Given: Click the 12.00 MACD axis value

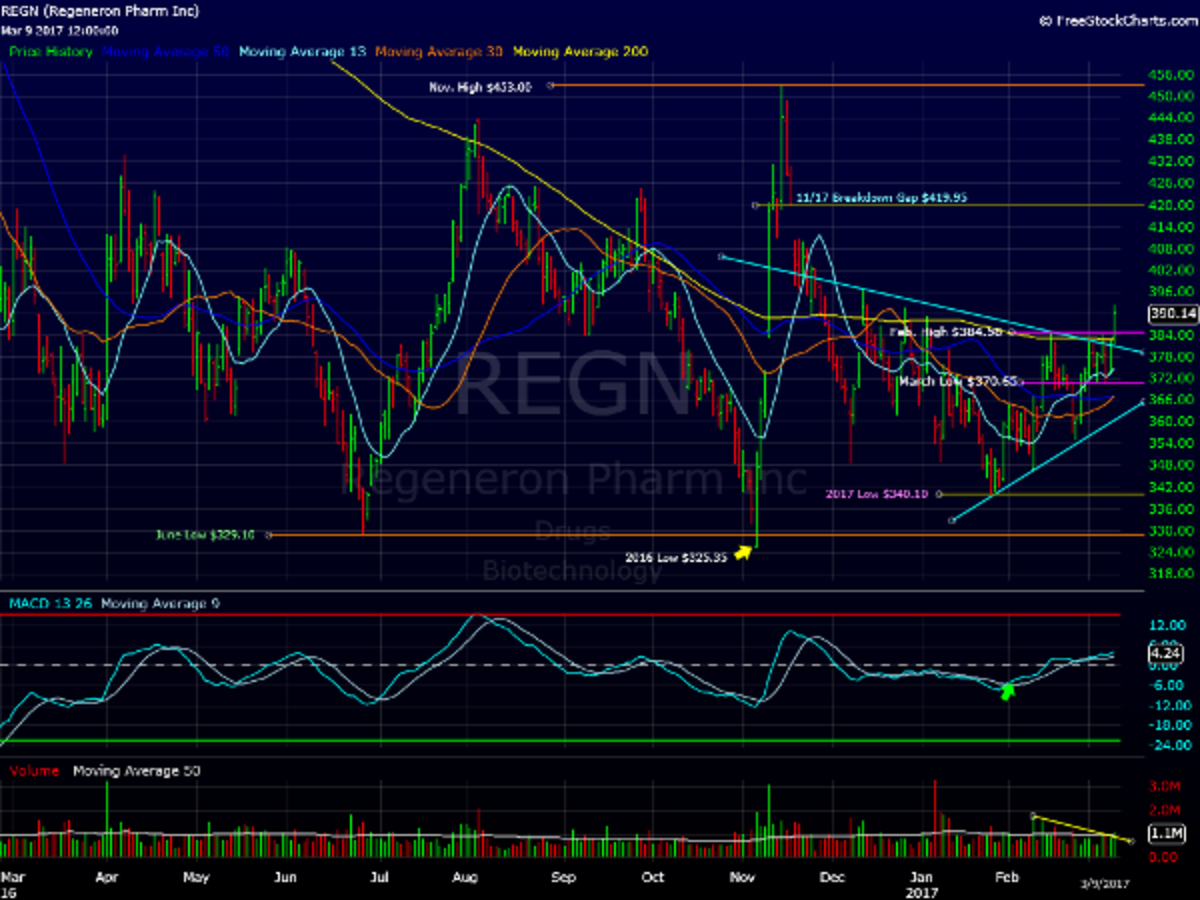Looking at the screenshot, I should coord(1168,624).
